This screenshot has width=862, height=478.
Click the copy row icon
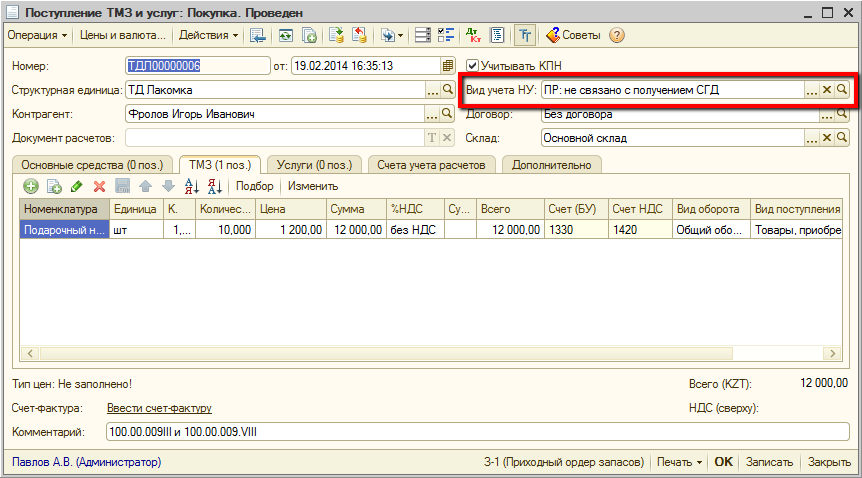tap(54, 186)
